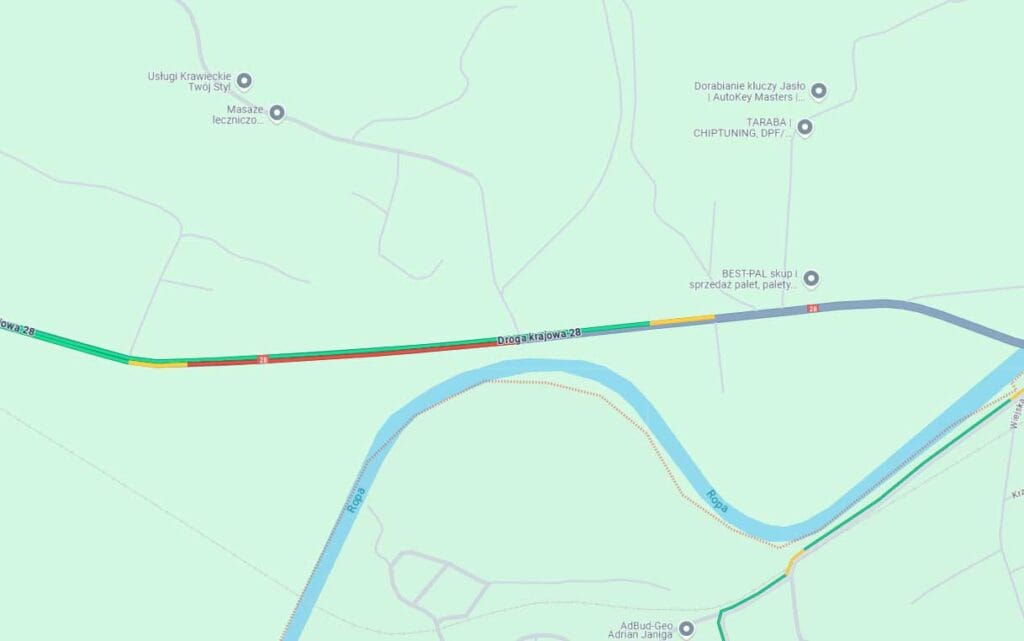This screenshot has width=1024, height=641.
Task: Click the yellow traffic segment near BEST-PAL
Action: 682,320
